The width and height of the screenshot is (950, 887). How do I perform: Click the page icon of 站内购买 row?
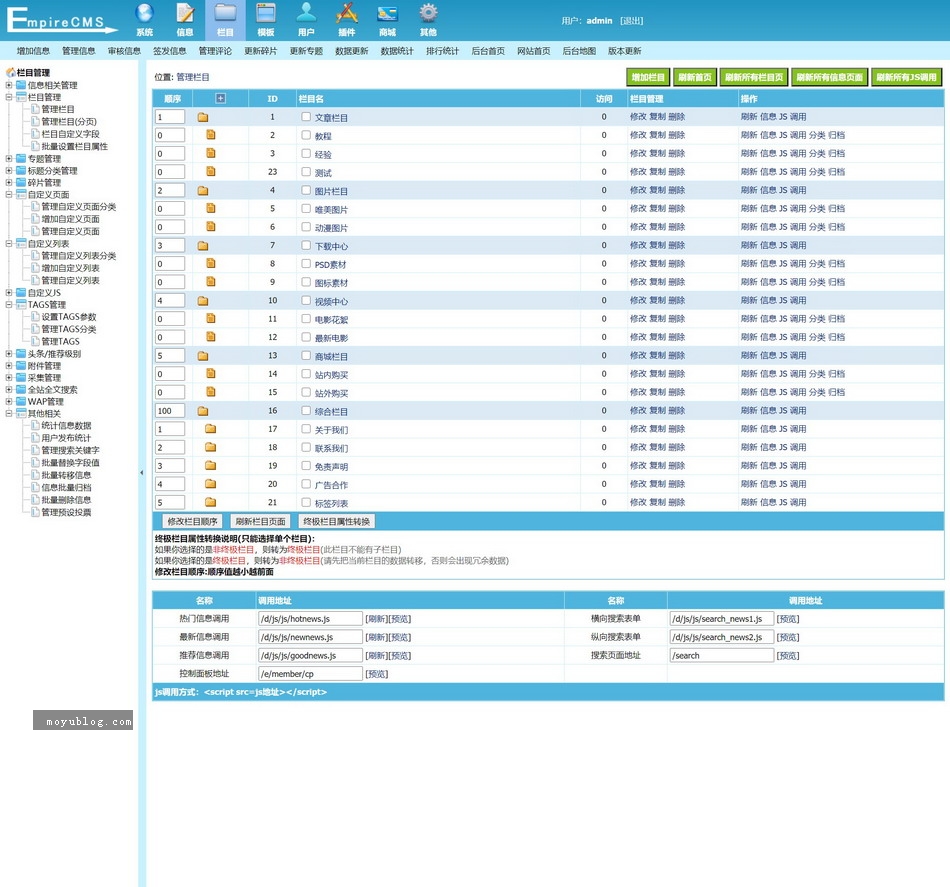coord(211,373)
